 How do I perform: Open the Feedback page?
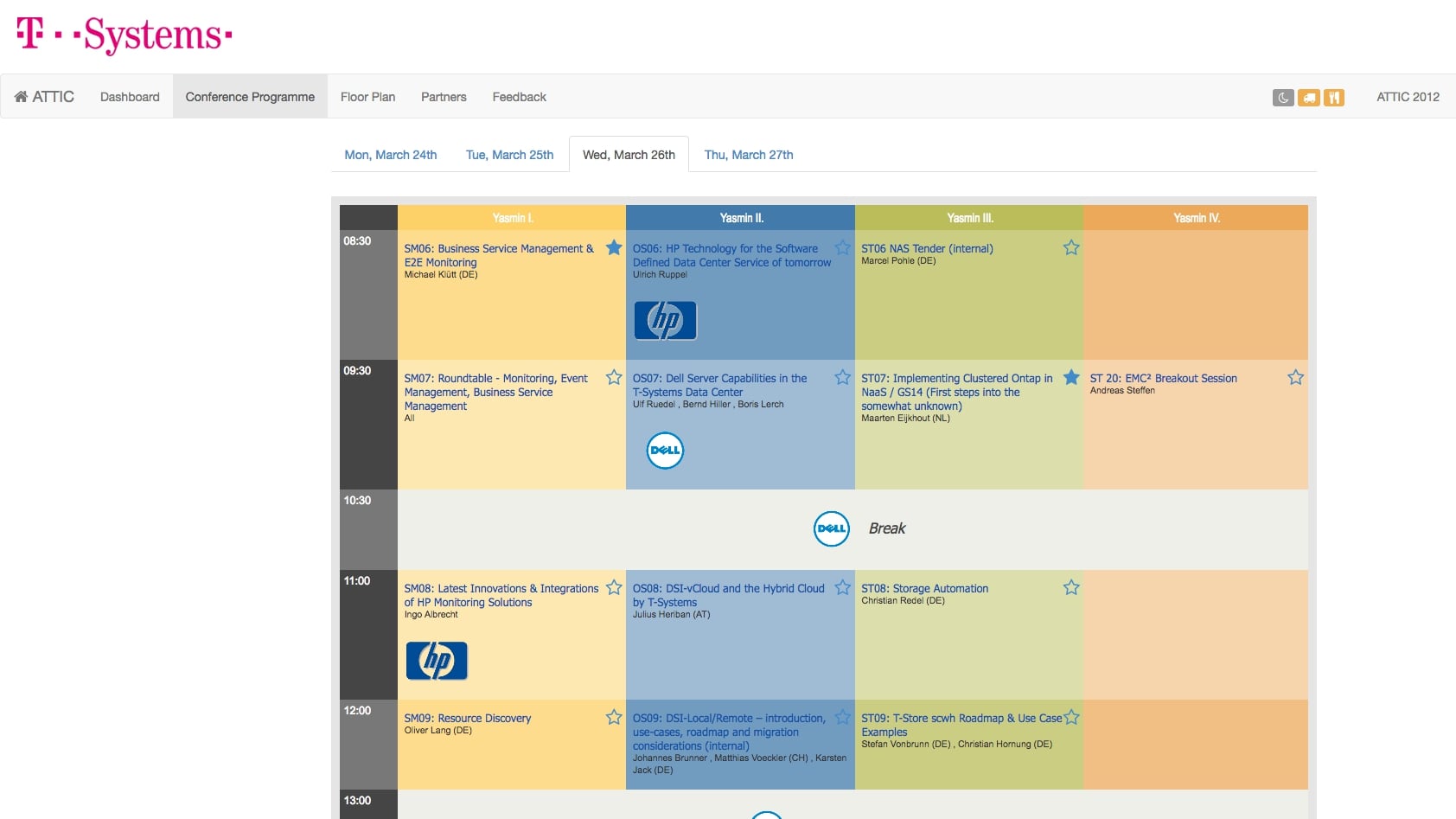coord(519,97)
